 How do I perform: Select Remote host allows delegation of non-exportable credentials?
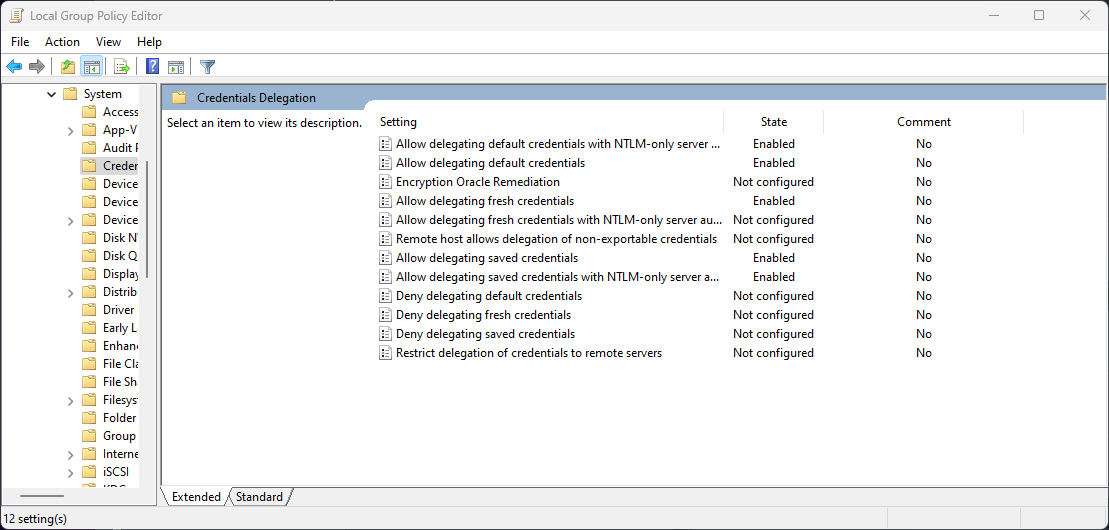(x=557, y=239)
